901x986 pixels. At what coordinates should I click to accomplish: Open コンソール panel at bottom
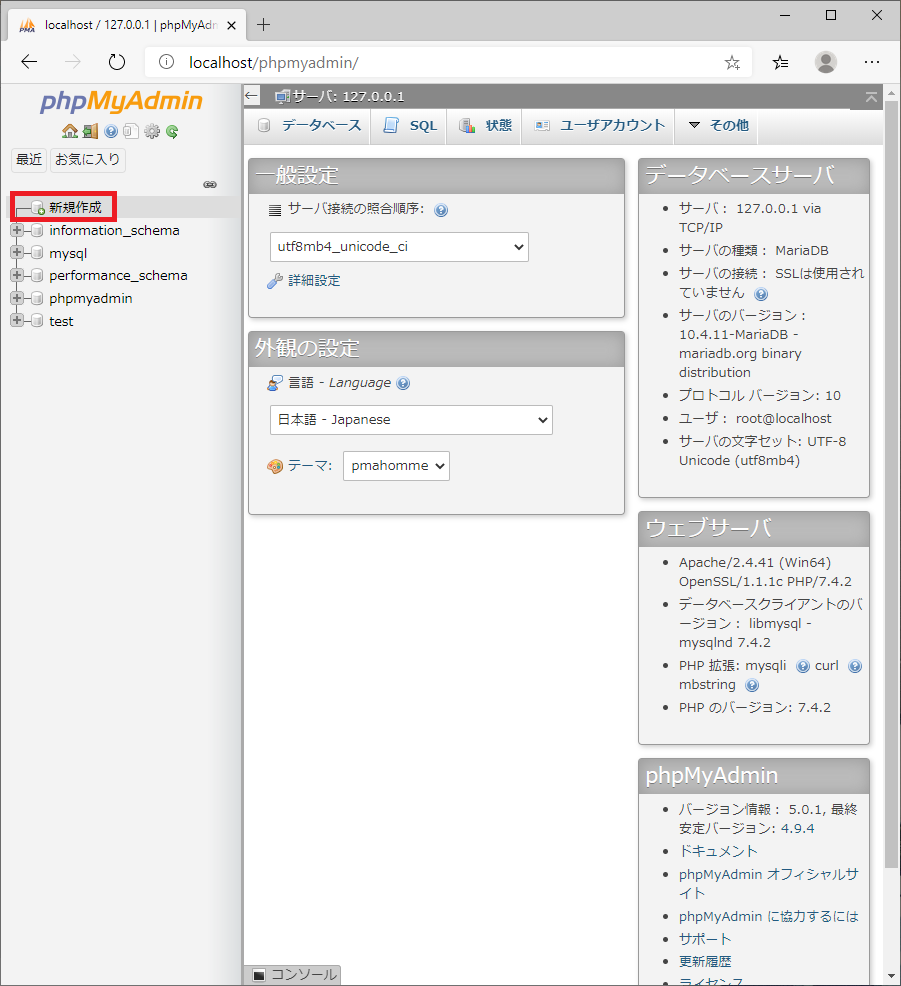(x=294, y=975)
